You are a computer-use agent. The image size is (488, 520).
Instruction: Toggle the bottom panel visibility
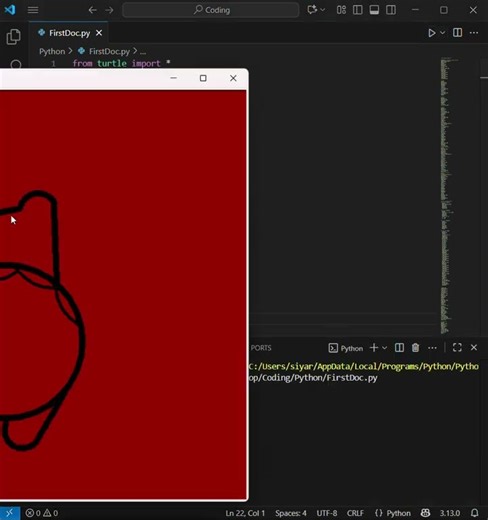tap(374, 10)
